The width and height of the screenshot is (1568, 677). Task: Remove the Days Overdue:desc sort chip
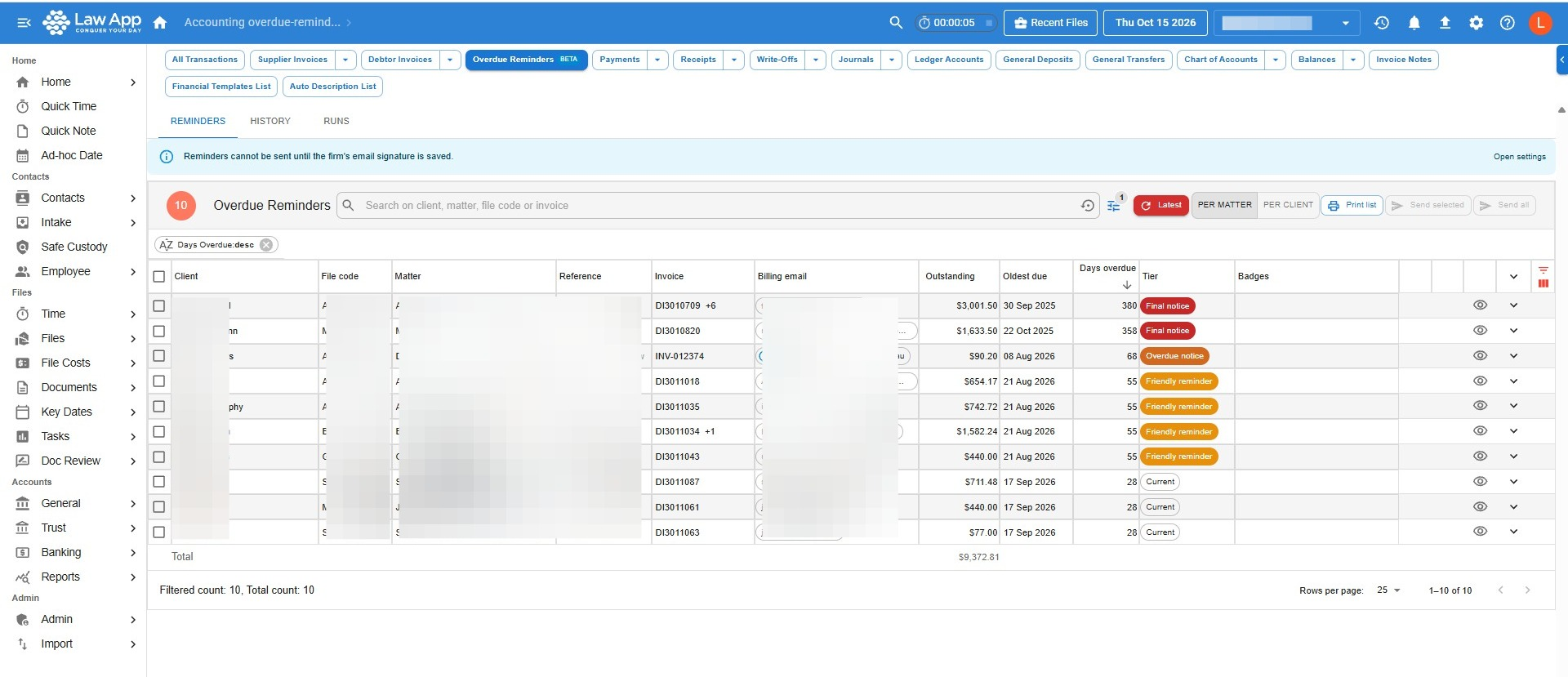(266, 245)
